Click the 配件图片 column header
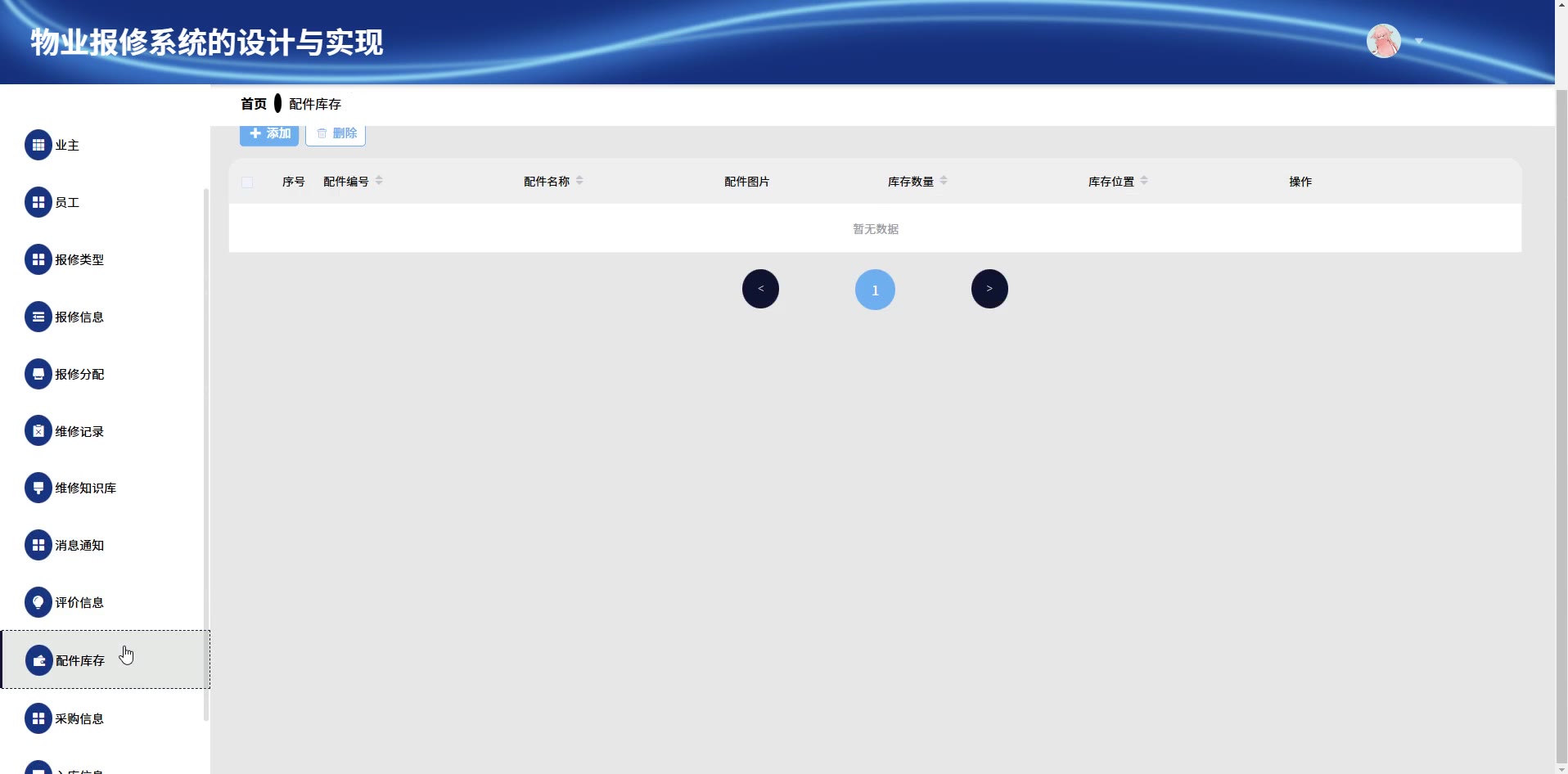 [x=747, y=182]
